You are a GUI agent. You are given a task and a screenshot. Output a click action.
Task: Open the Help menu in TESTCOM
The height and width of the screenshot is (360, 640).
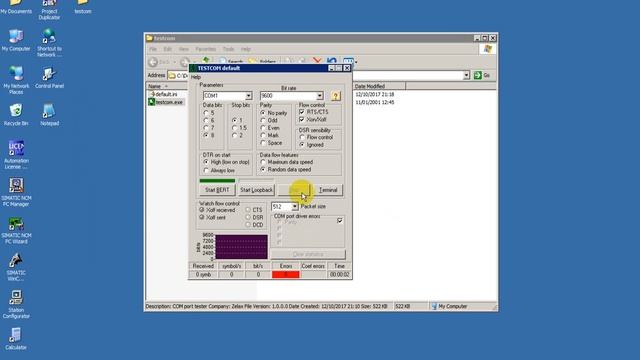(x=196, y=77)
